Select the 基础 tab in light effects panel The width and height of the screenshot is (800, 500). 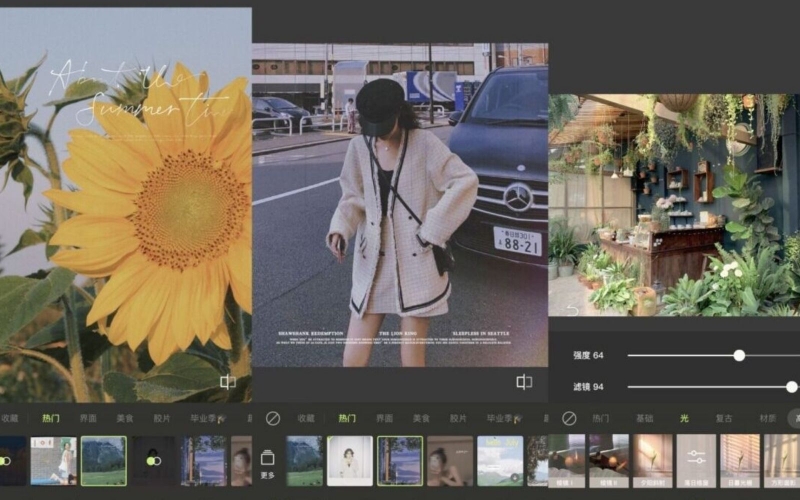click(644, 418)
